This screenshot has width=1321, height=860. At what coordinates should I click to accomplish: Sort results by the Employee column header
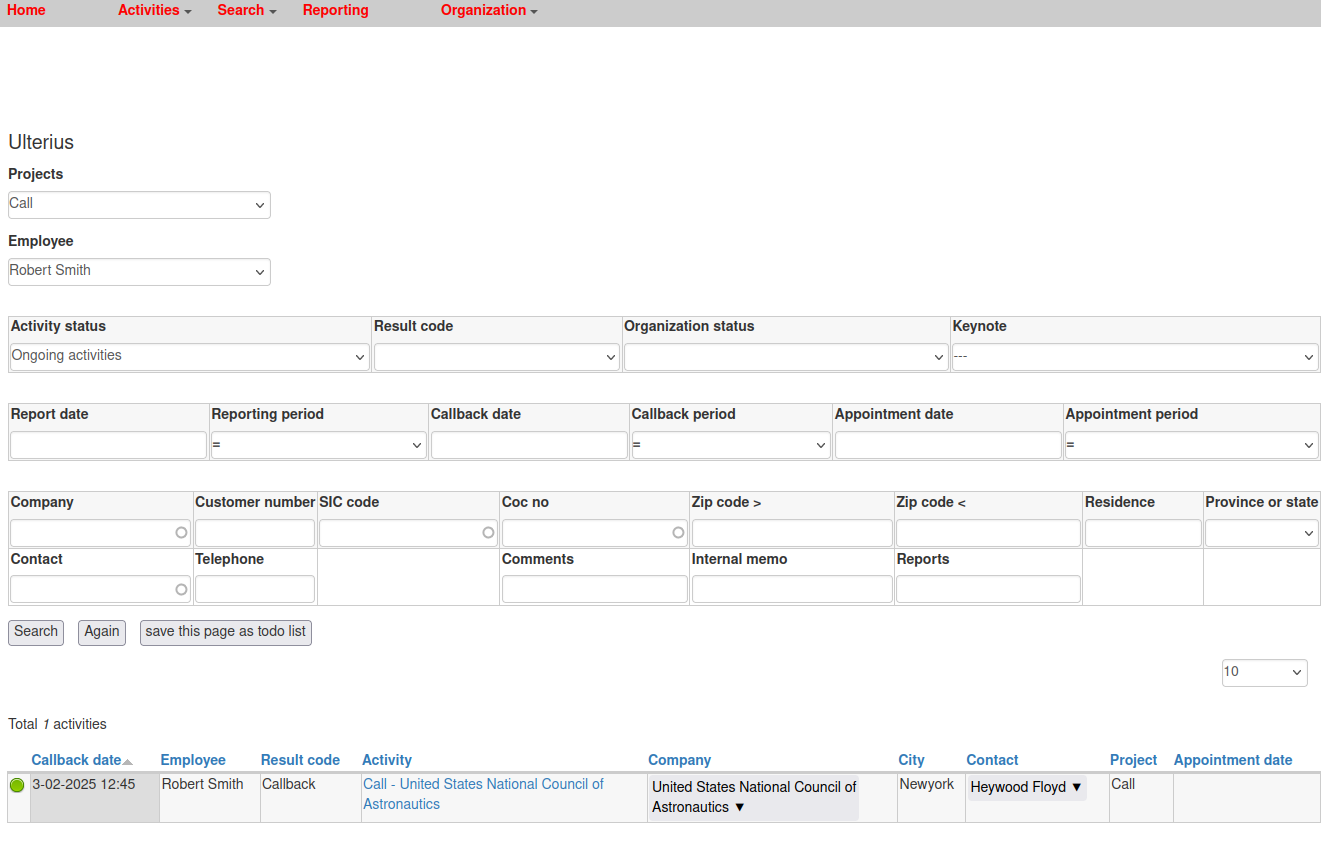[x=193, y=760]
